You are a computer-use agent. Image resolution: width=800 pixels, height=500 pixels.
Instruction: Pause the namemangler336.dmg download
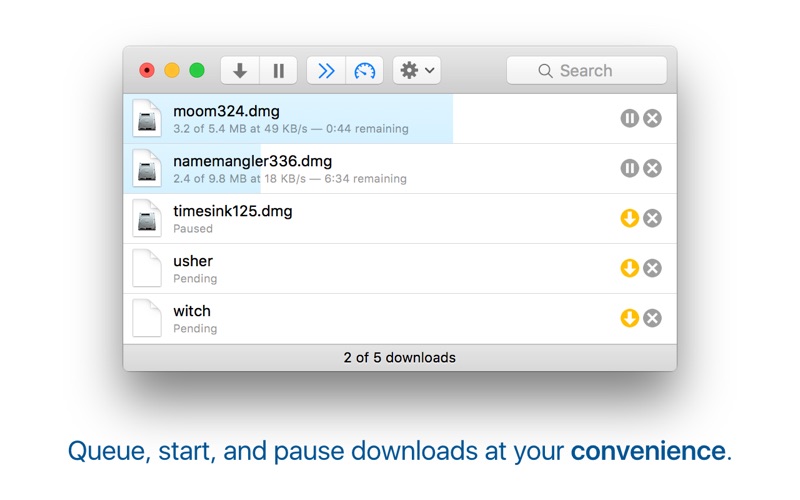tap(630, 168)
